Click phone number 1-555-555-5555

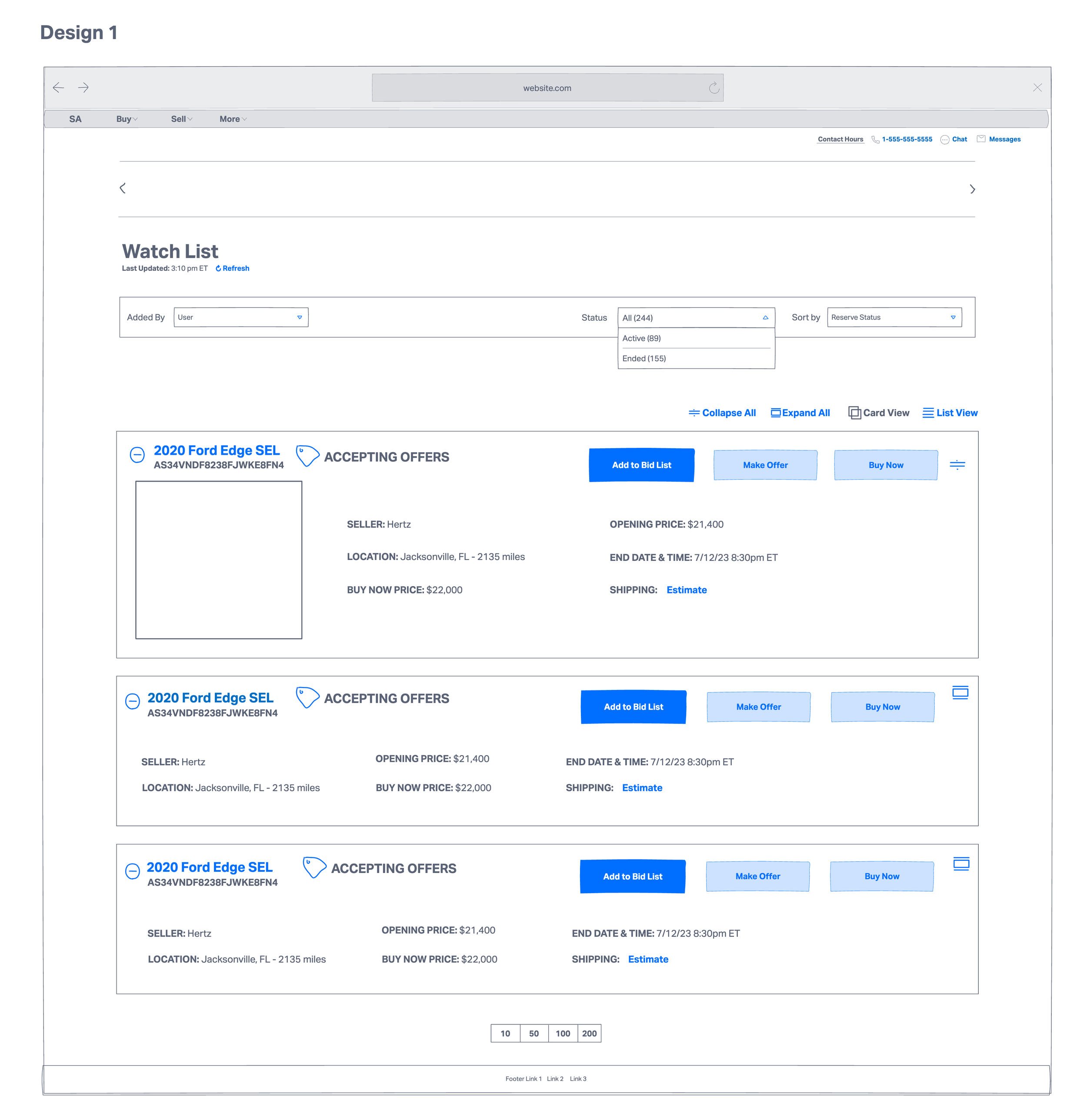(907, 140)
